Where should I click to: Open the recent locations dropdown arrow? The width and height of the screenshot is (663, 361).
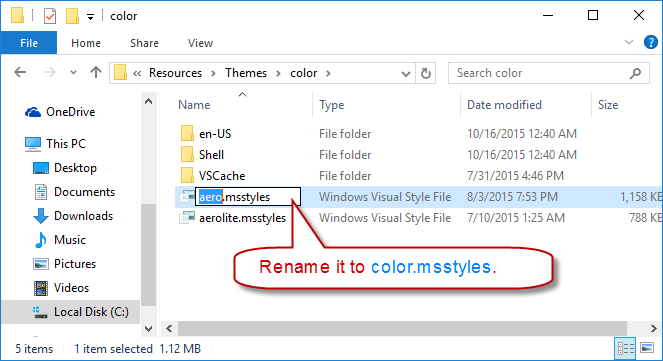73,73
